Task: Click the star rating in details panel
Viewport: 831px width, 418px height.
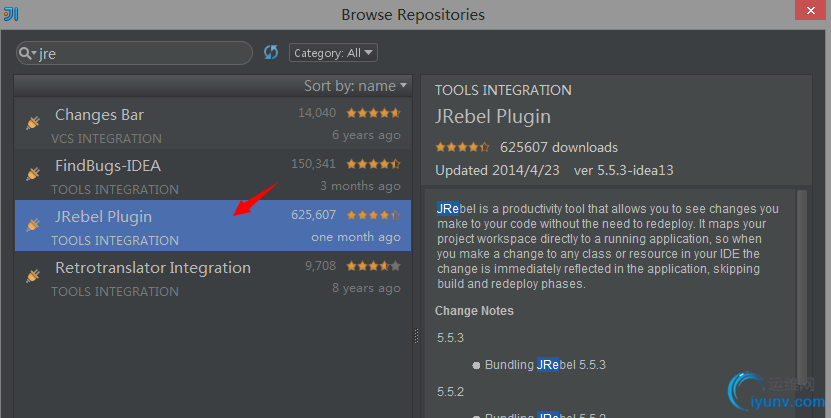Action: pos(462,147)
